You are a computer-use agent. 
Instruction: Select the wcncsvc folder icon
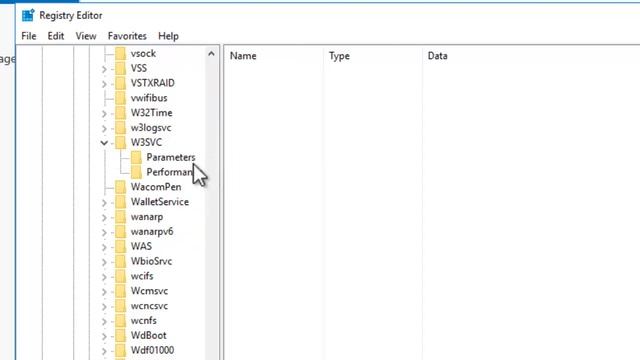pos(120,306)
